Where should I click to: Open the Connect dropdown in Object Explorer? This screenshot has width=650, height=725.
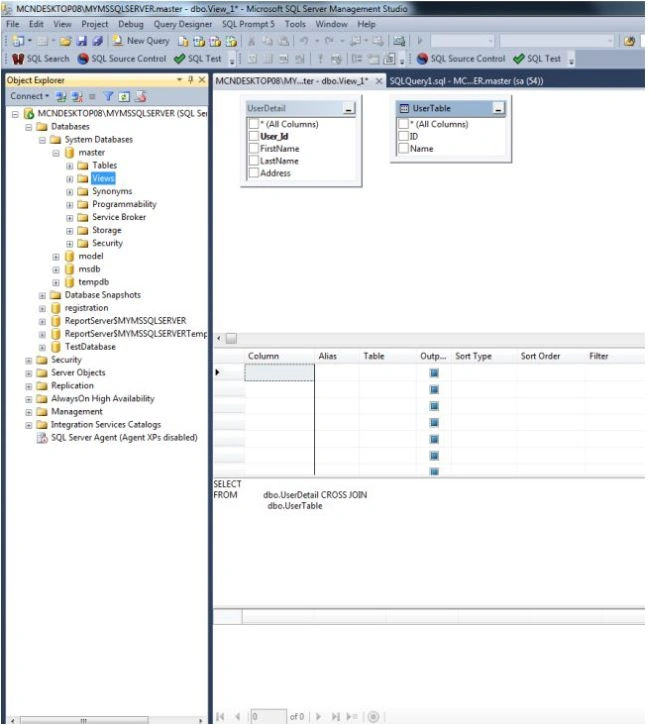coord(30,96)
